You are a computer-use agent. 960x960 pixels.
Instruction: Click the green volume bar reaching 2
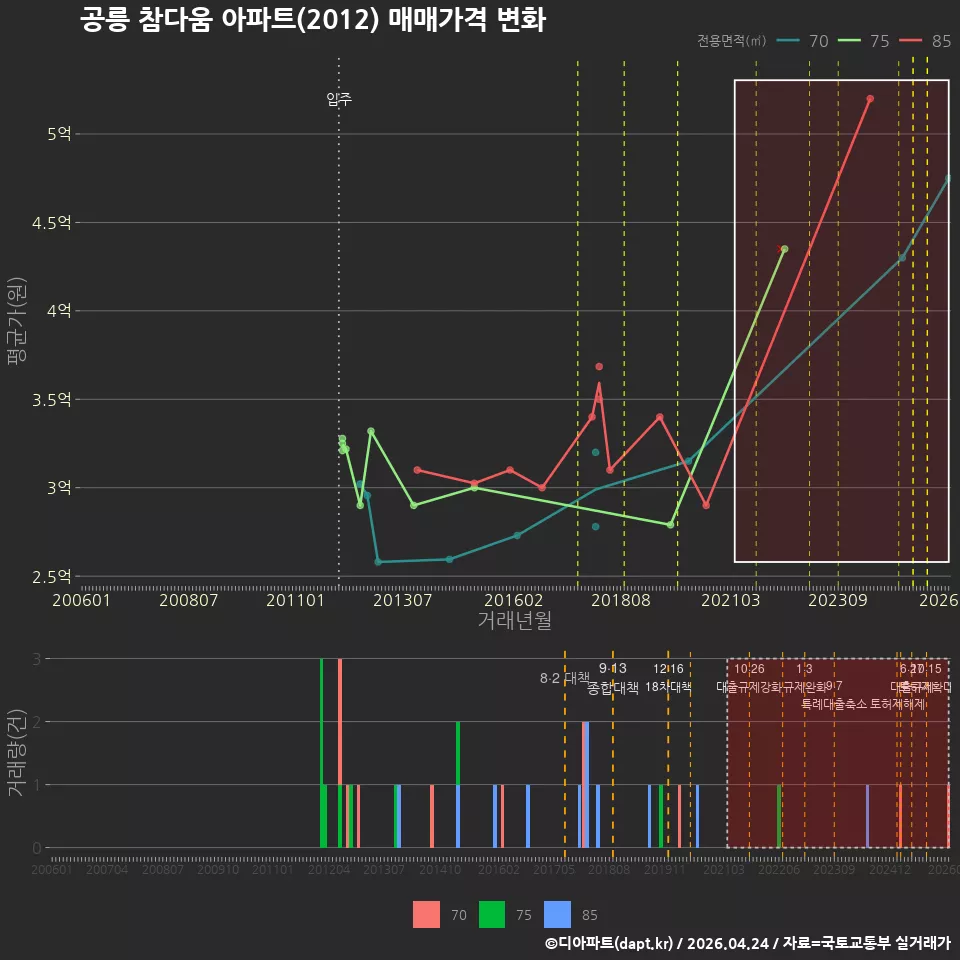pos(458,753)
